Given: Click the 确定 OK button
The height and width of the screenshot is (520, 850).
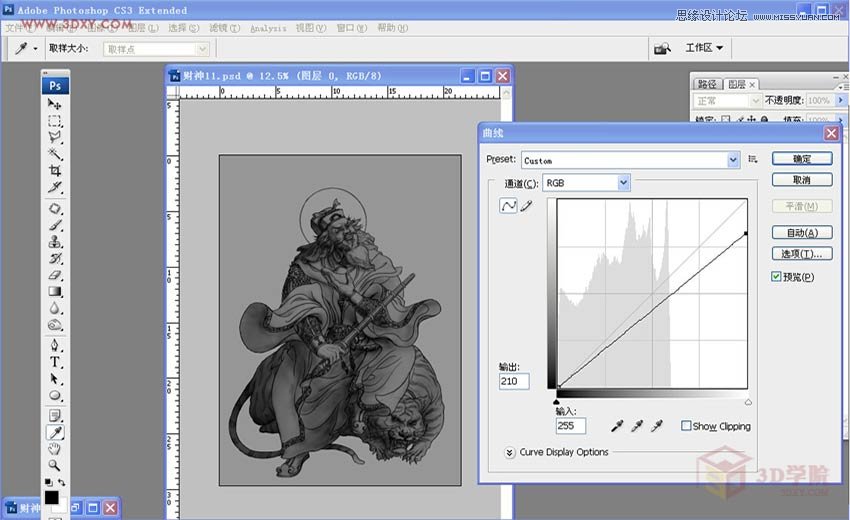Looking at the screenshot, I should tap(802, 158).
